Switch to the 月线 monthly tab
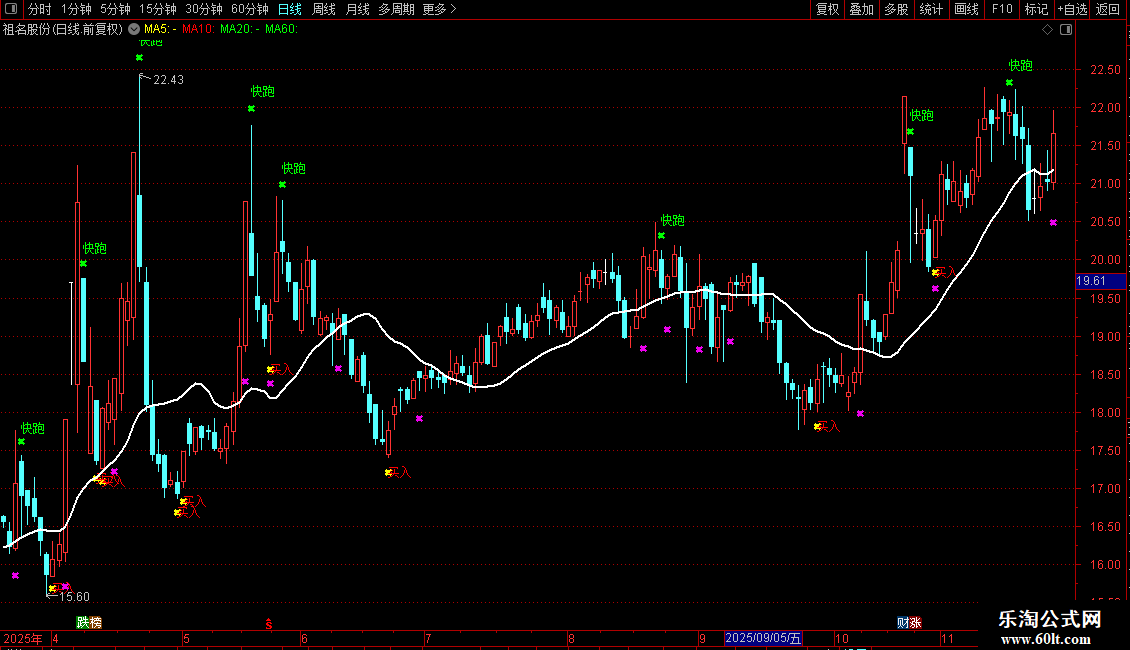Image resolution: width=1130 pixels, height=650 pixels. tap(357, 9)
